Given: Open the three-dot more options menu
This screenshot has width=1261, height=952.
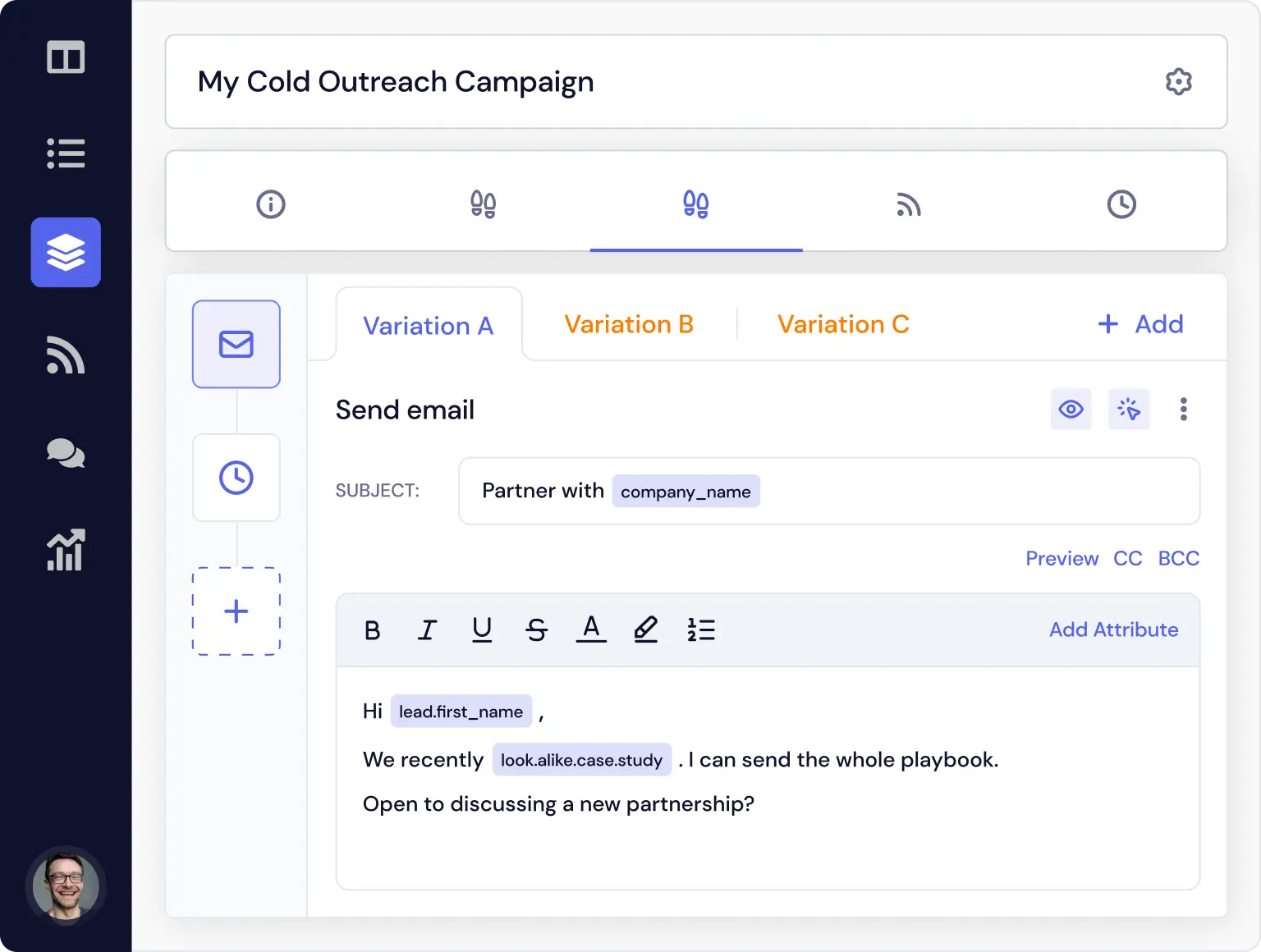Looking at the screenshot, I should point(1184,409).
